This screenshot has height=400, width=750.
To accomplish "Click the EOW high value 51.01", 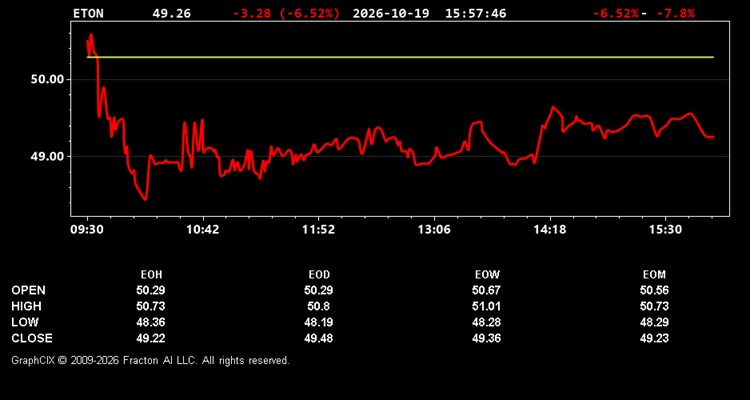I will click(486, 306).
